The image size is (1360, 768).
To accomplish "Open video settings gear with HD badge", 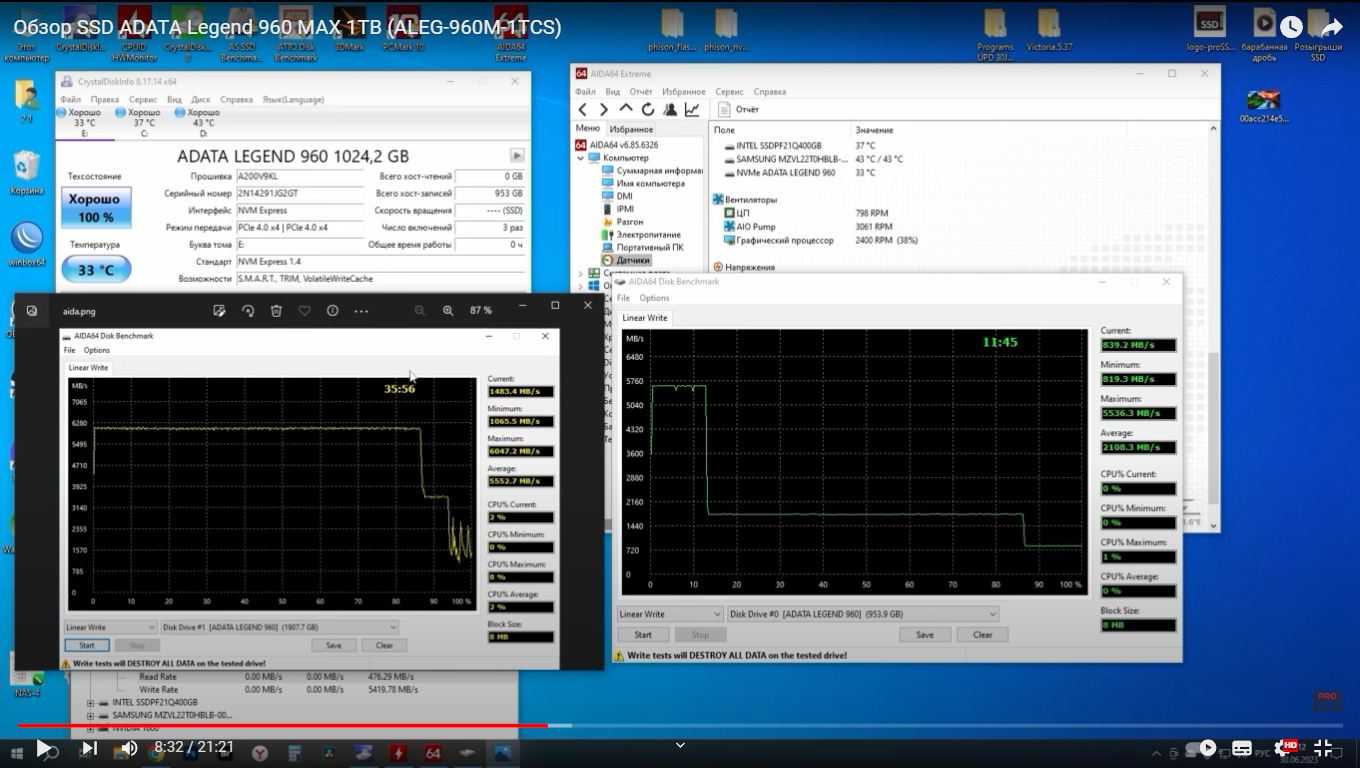I will pos(1283,747).
